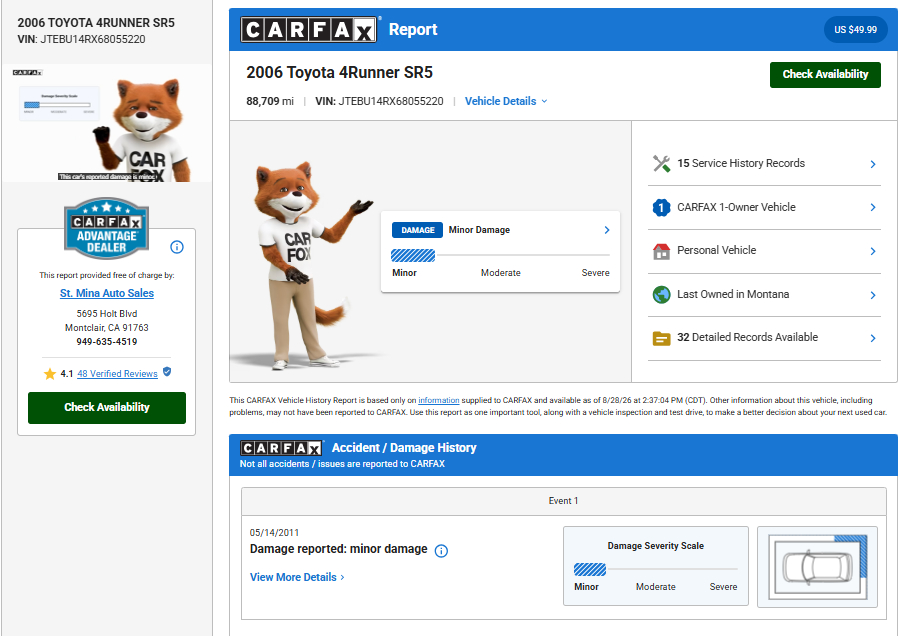Click the Event 1 header bar

(564, 501)
